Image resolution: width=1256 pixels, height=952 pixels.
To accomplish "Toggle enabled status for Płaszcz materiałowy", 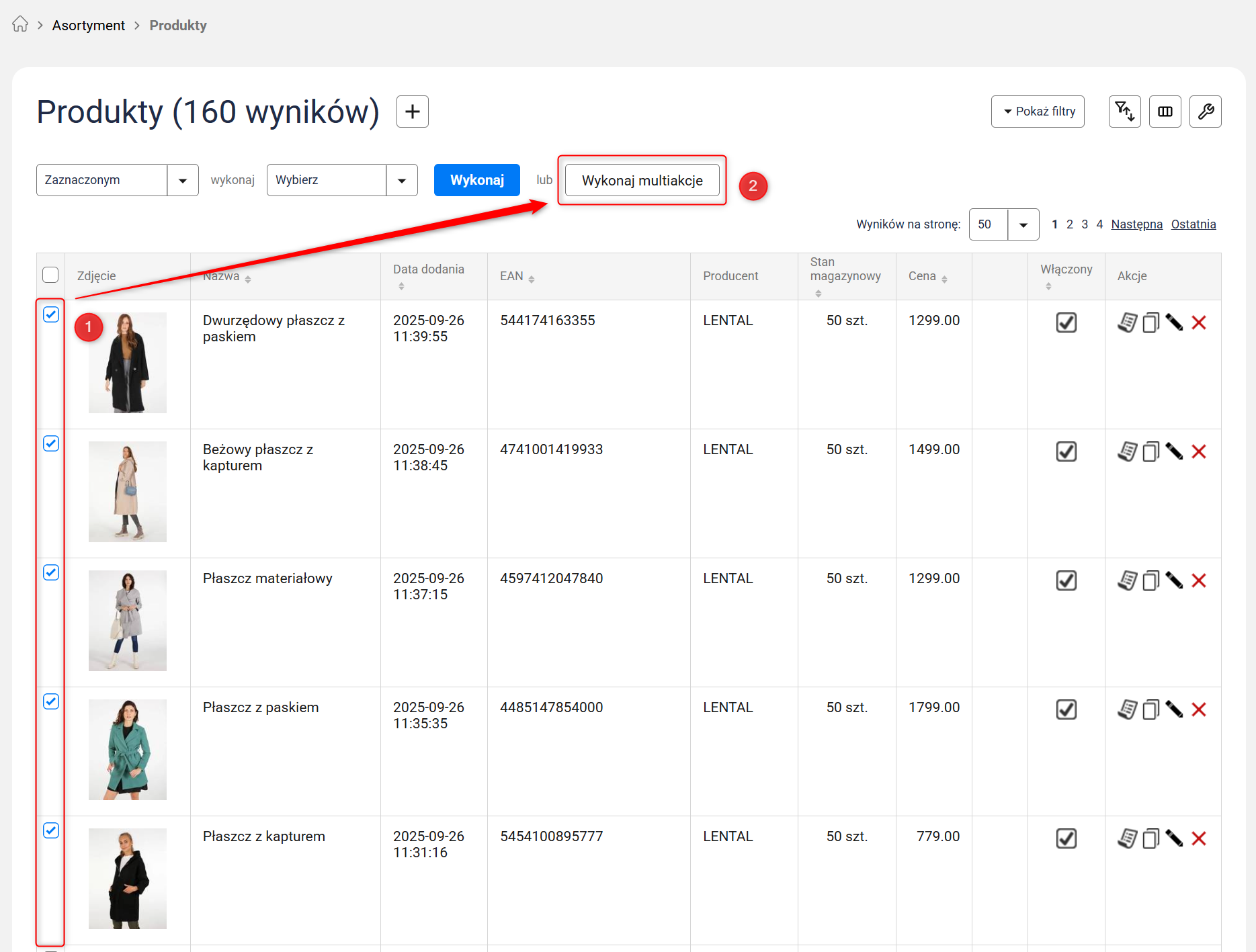I will (1066, 581).
